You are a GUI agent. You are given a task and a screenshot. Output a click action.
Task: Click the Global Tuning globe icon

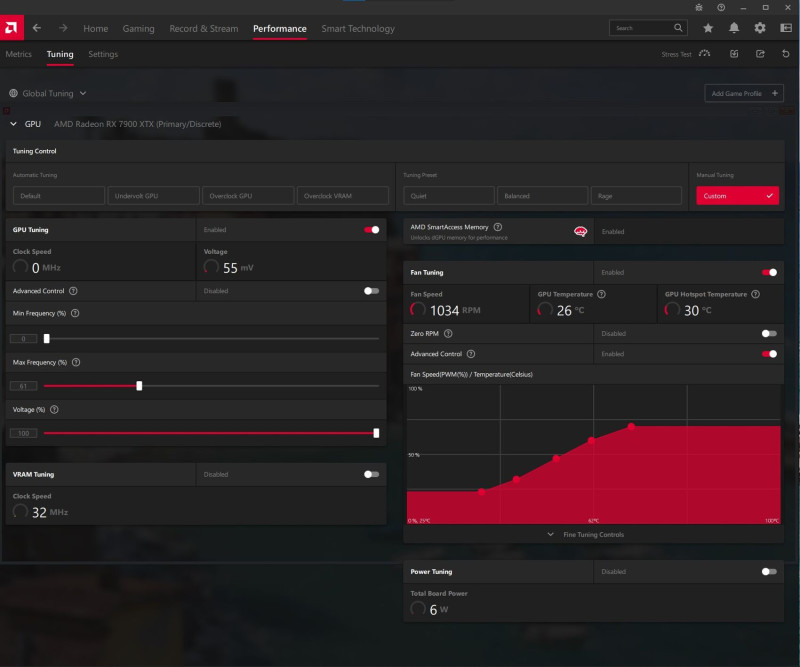(x=13, y=93)
